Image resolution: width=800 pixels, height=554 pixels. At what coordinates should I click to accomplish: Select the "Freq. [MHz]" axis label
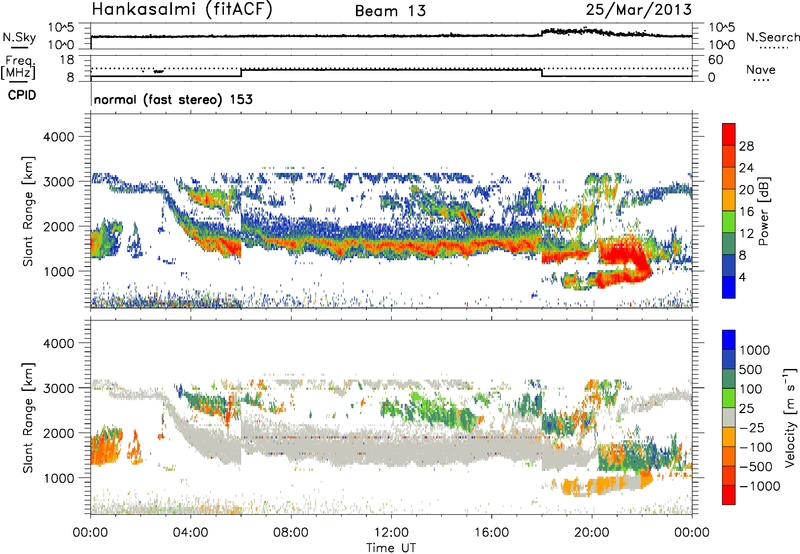(18, 68)
